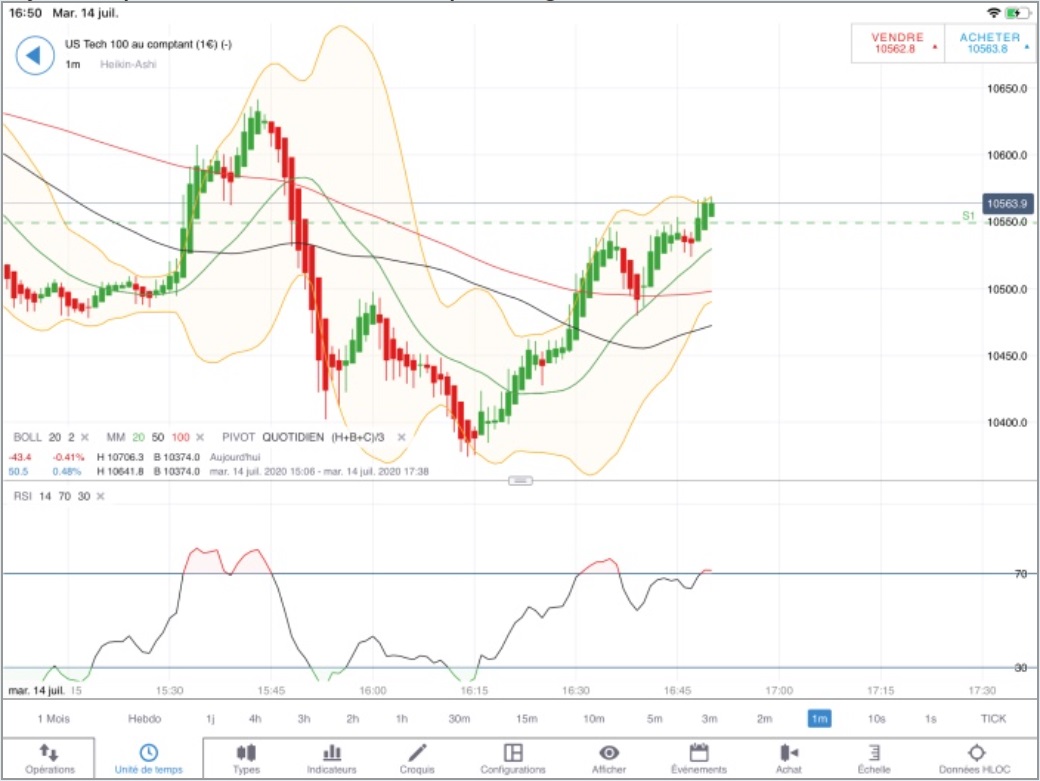
Task: Open the Opérations tab
Action: [x=50, y=759]
